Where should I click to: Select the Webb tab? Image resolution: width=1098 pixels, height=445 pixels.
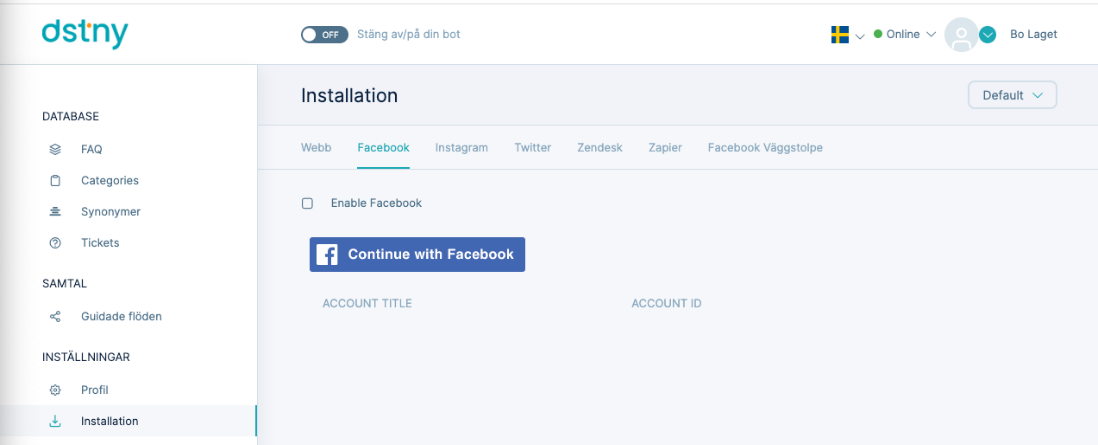click(x=316, y=148)
